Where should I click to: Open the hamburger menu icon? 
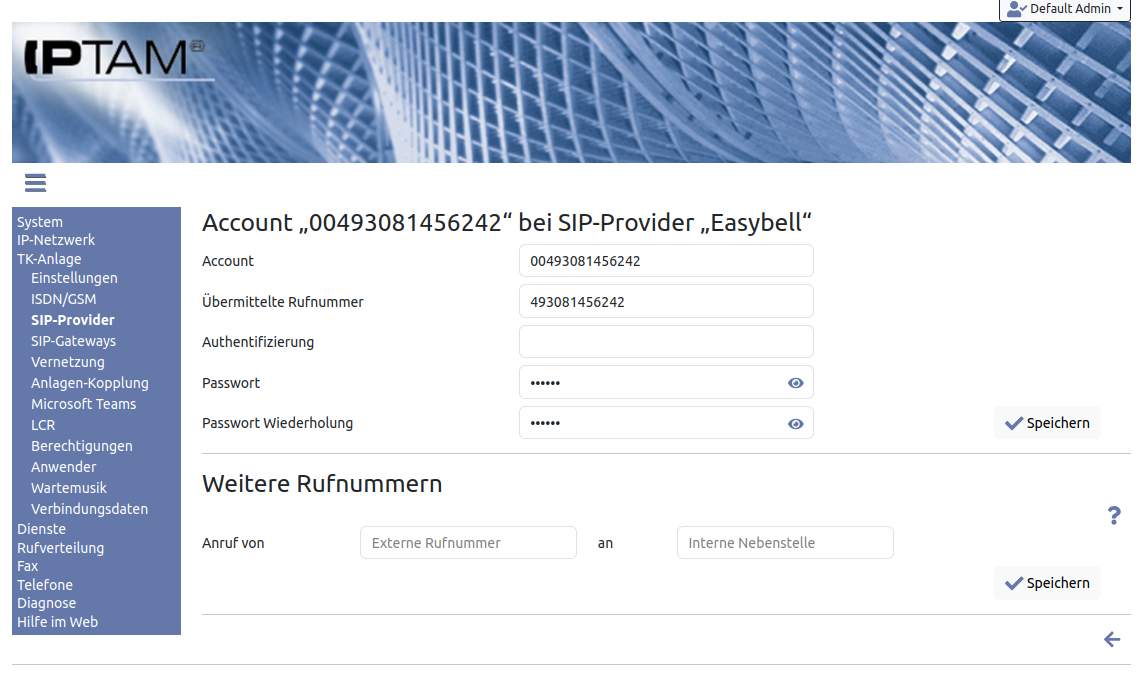click(36, 183)
